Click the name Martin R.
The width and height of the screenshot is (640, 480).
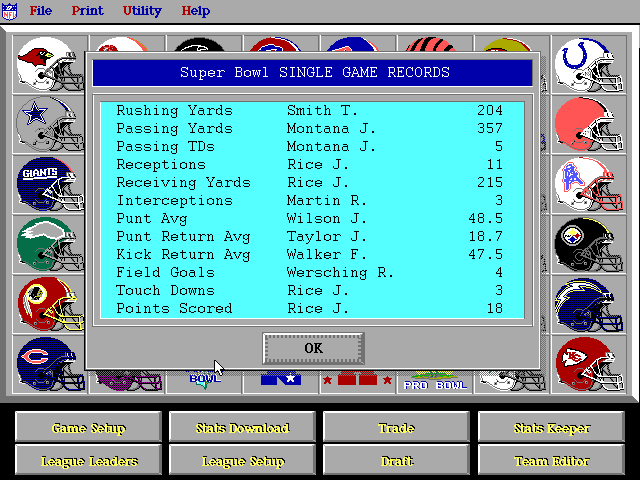(327, 200)
